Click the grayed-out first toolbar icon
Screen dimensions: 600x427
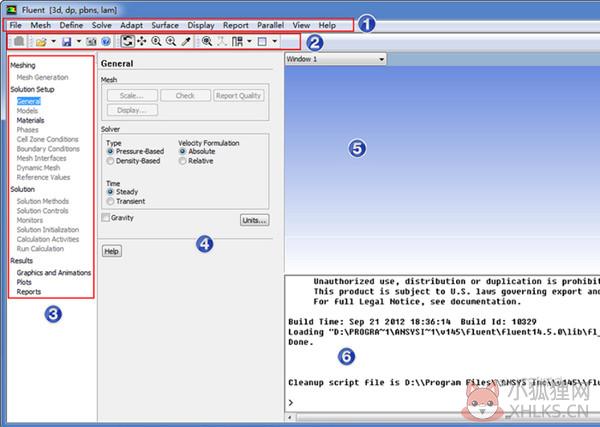tap(19, 41)
